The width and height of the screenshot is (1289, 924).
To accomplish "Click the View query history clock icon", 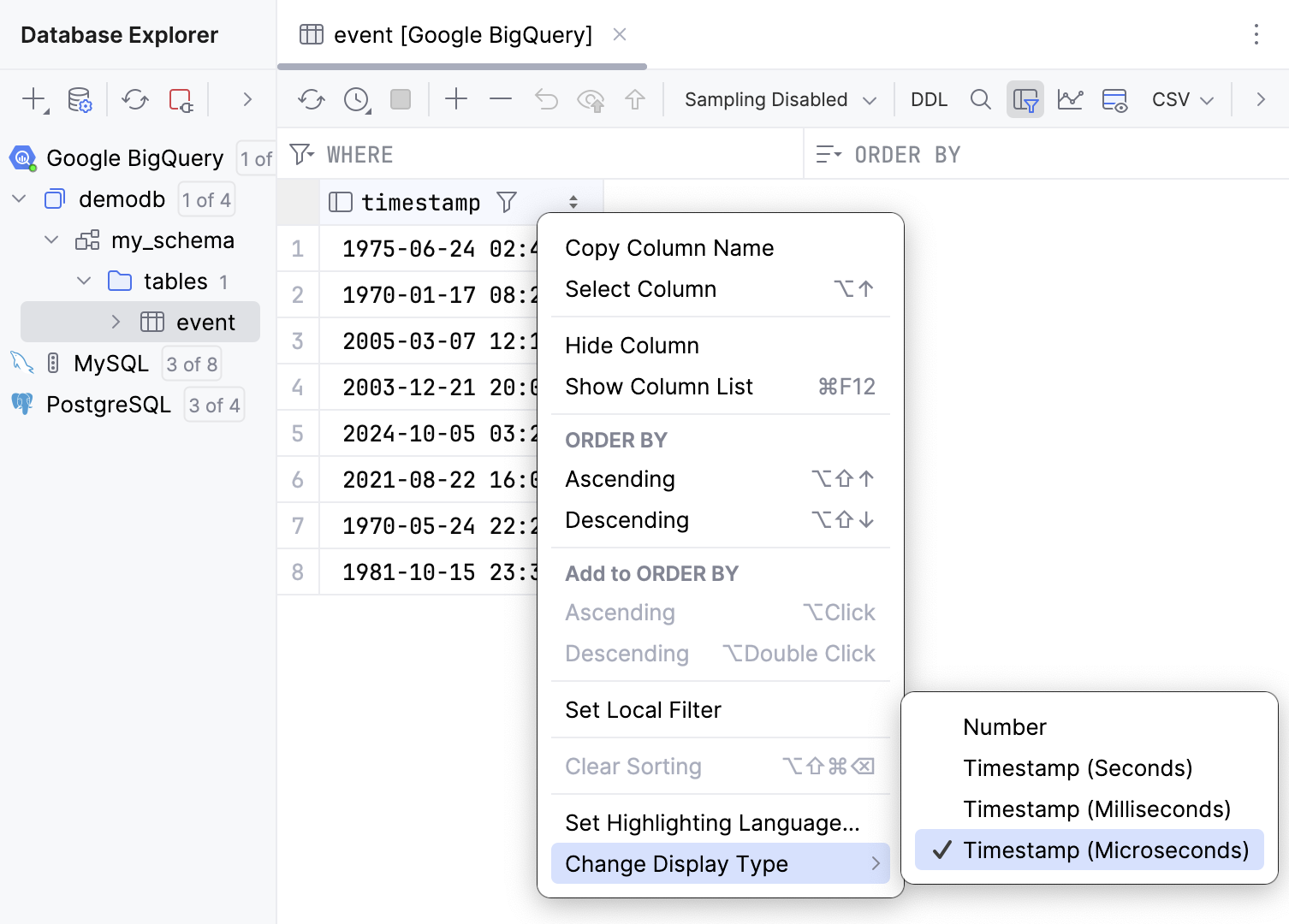I will 356,100.
